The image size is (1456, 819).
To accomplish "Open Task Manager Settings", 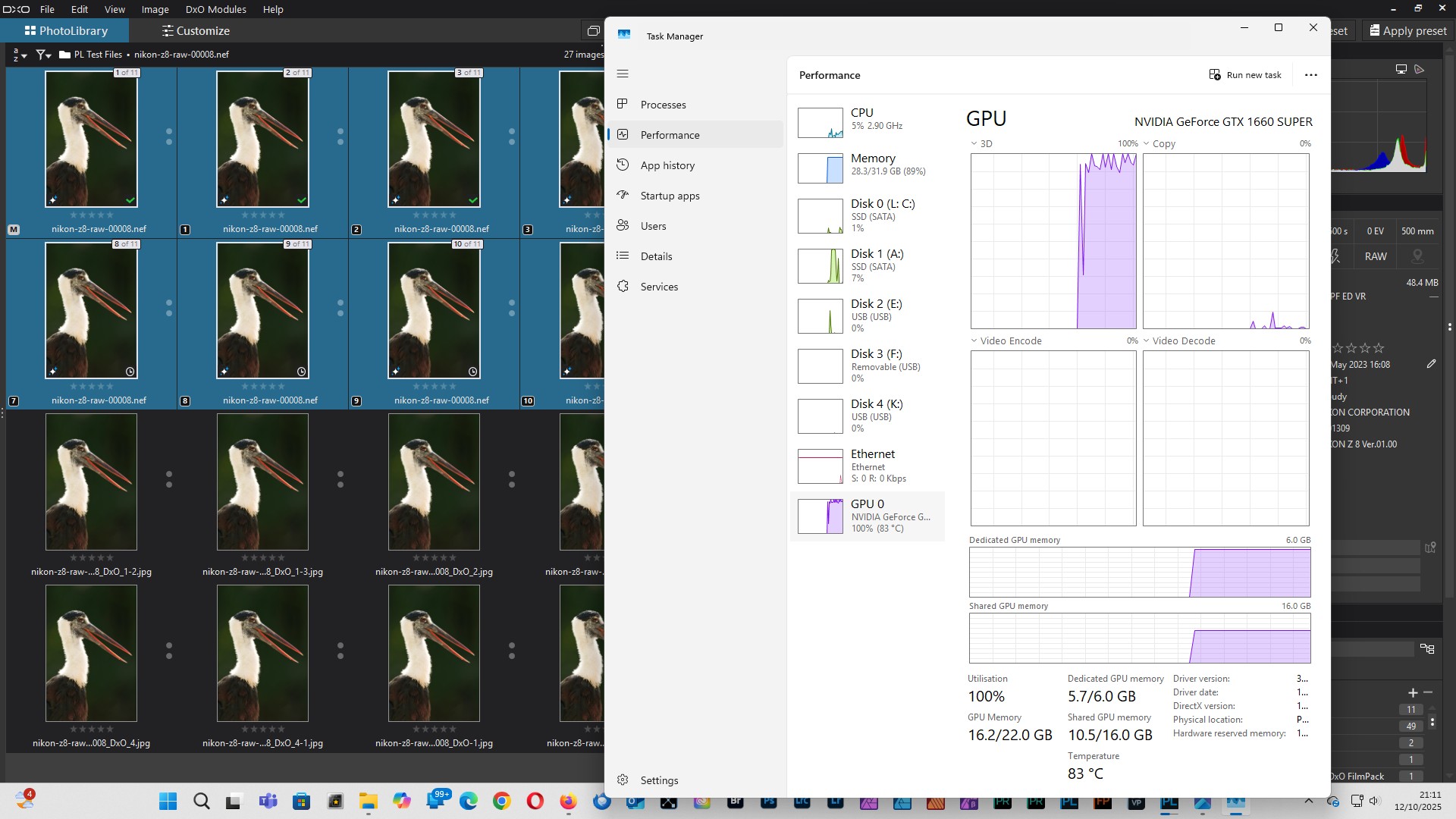I will (658, 780).
